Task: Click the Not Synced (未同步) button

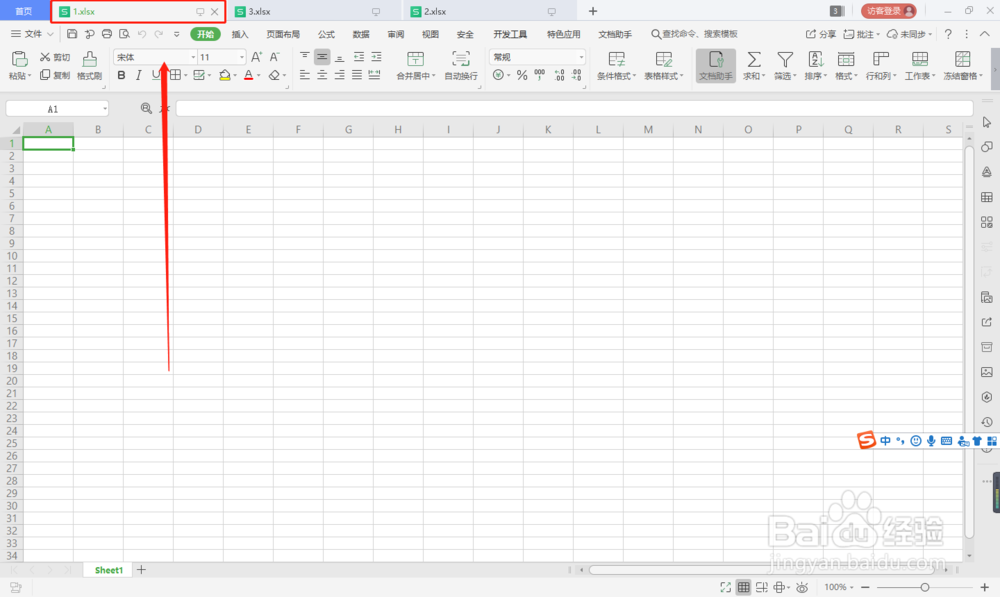Action: (909, 34)
